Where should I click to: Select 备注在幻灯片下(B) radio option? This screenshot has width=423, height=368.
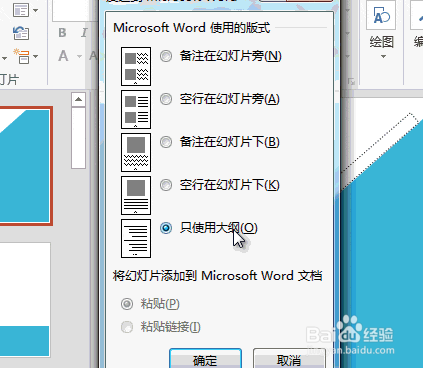coord(166,142)
